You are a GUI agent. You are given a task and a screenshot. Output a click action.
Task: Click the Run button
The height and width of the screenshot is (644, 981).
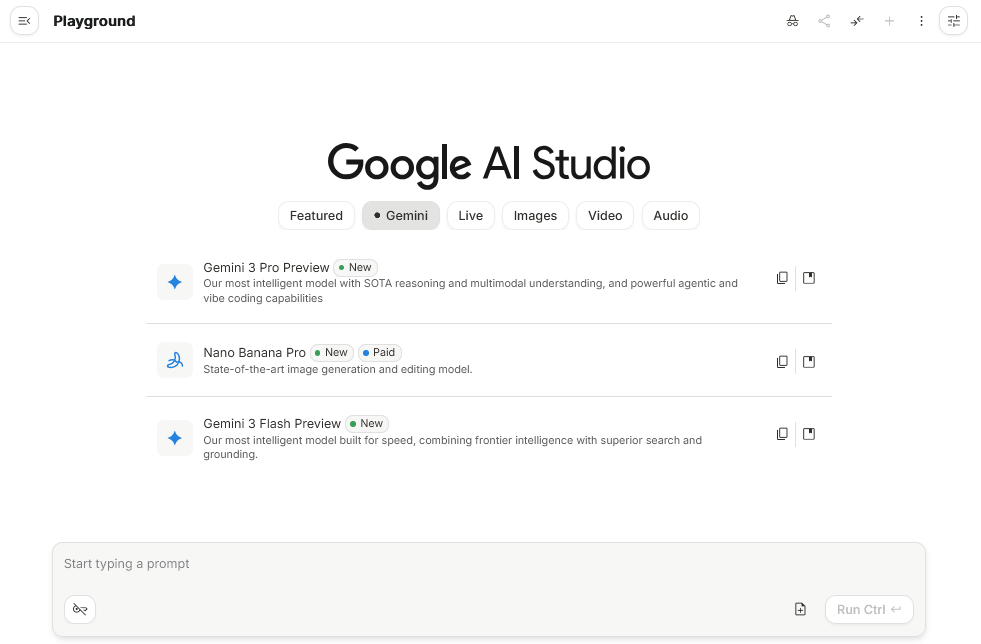868,609
